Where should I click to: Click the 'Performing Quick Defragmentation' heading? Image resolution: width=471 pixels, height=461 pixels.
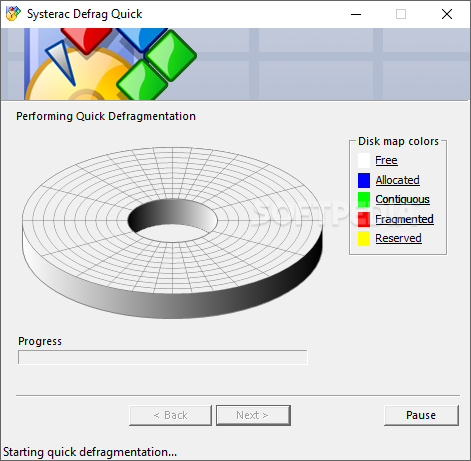click(106, 116)
